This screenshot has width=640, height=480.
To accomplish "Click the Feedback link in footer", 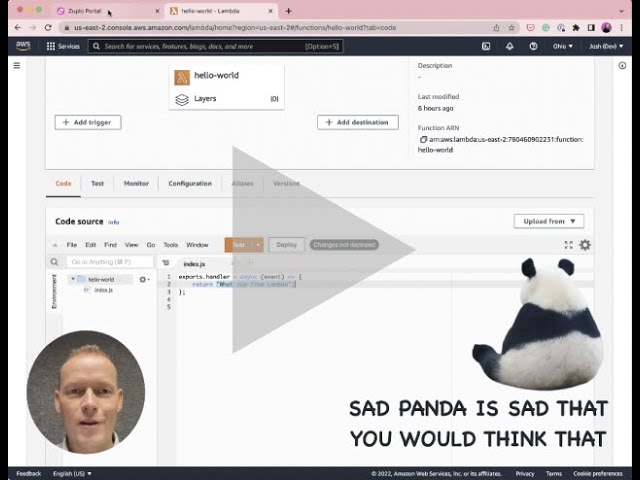I will [x=29, y=473].
